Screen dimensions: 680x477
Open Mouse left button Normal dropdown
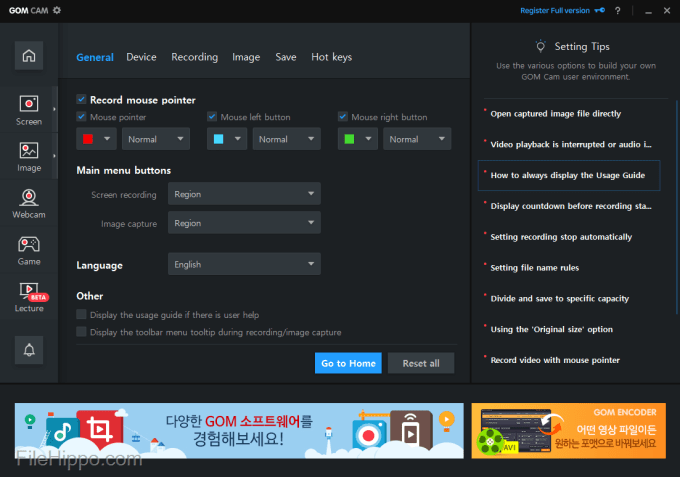(287, 139)
